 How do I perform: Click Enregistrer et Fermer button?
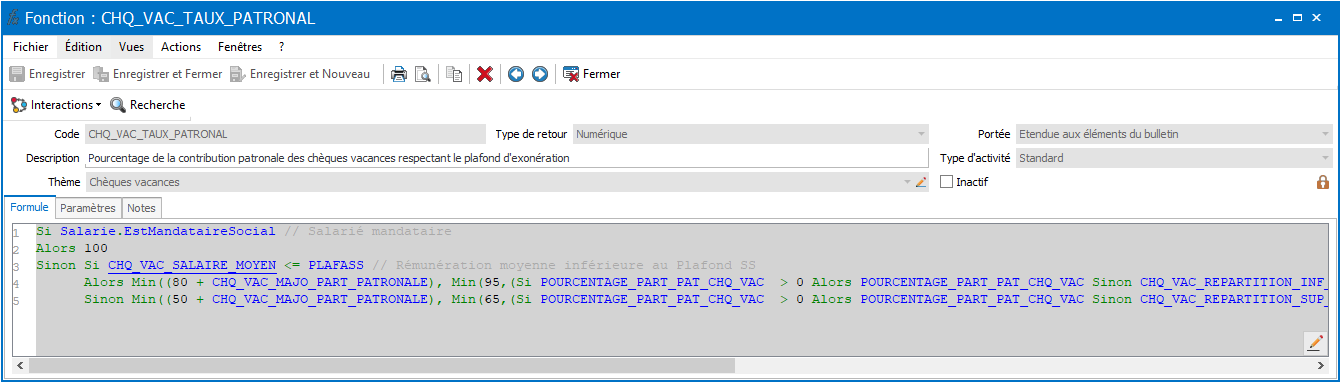[x=157, y=74]
